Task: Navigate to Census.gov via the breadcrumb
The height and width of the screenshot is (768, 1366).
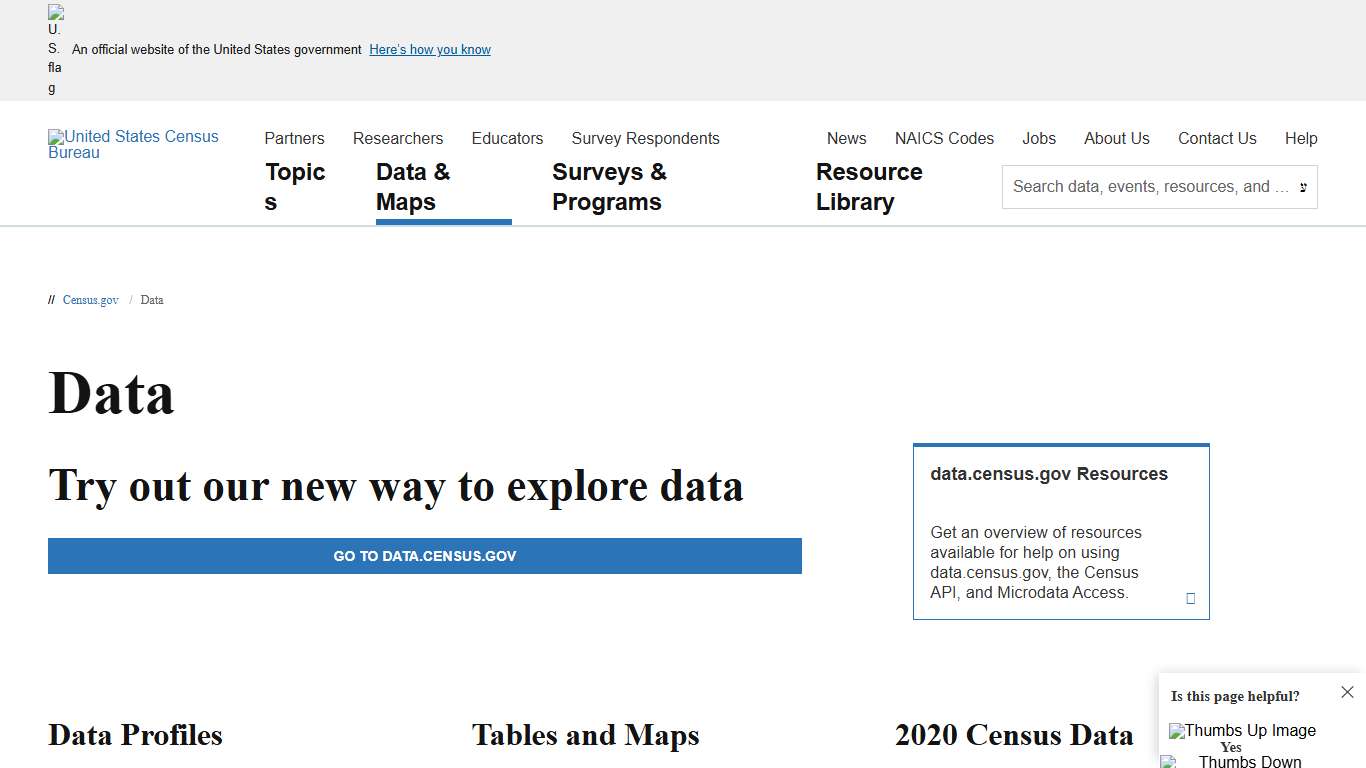Action: click(x=90, y=300)
